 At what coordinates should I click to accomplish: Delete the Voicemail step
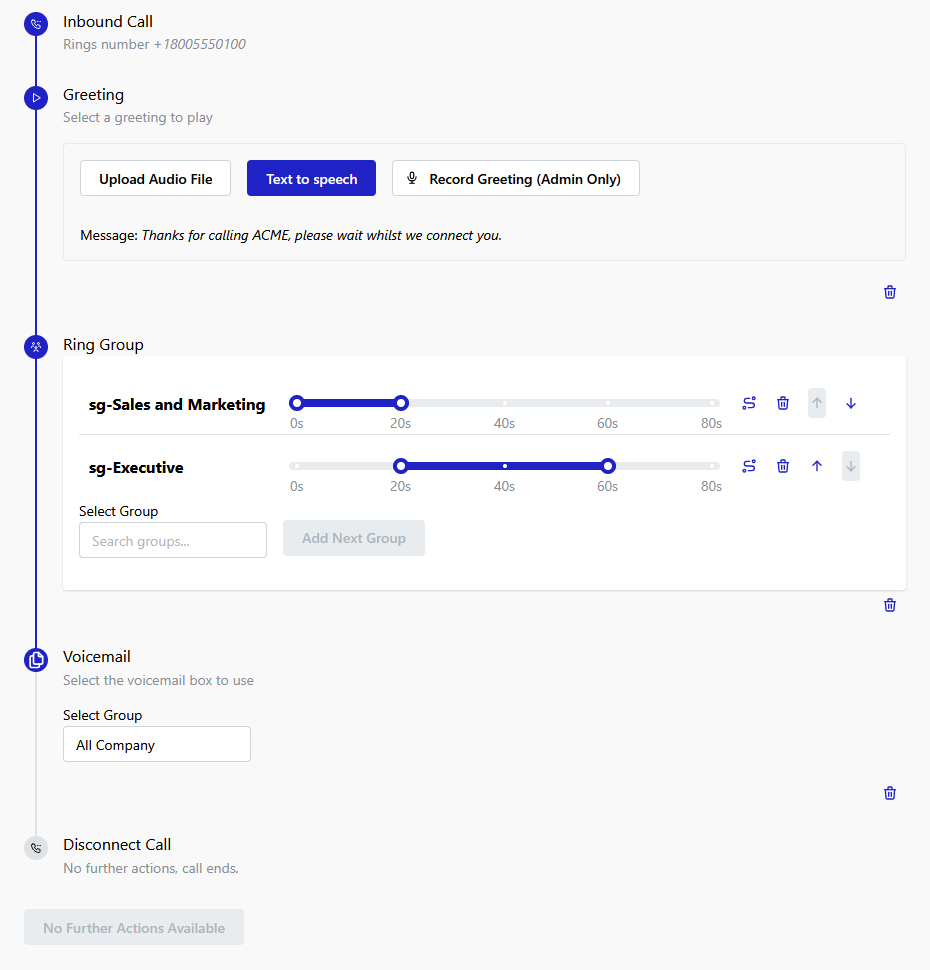coord(890,793)
